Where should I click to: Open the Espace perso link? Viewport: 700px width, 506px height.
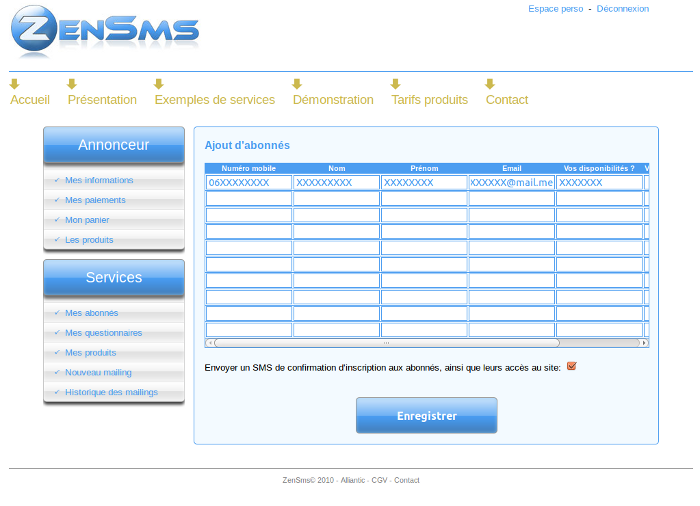tap(555, 9)
